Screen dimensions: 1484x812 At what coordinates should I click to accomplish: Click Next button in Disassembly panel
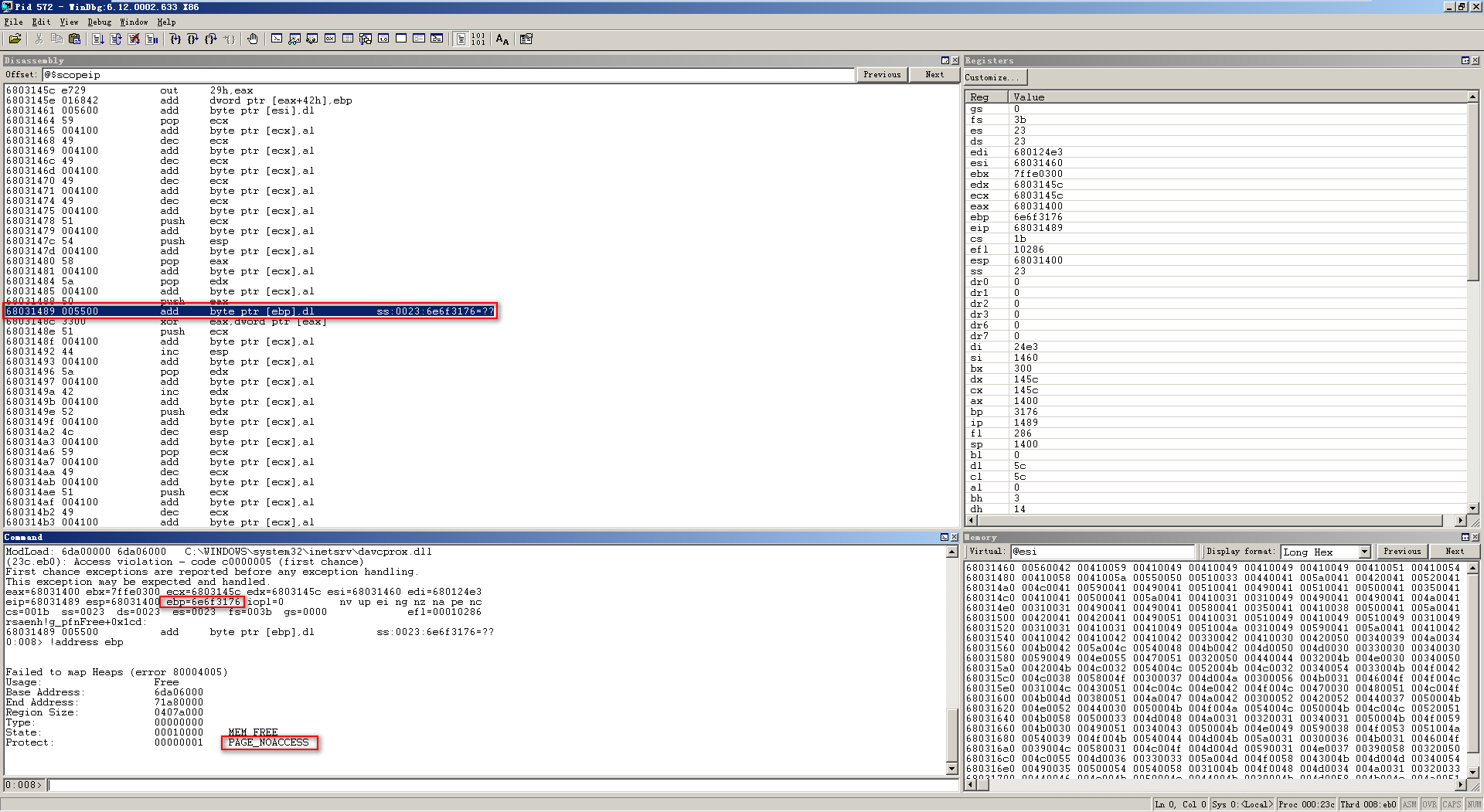point(934,75)
